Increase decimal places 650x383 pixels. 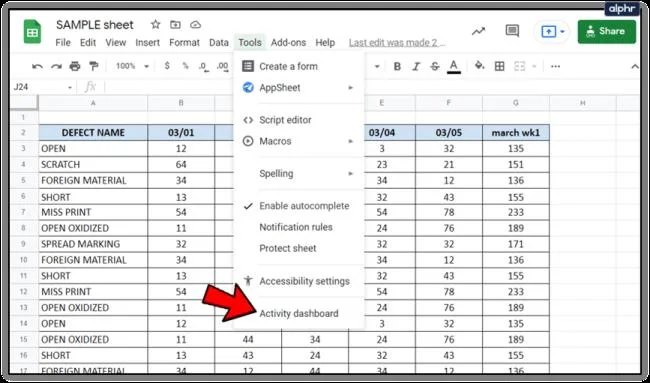(223, 66)
